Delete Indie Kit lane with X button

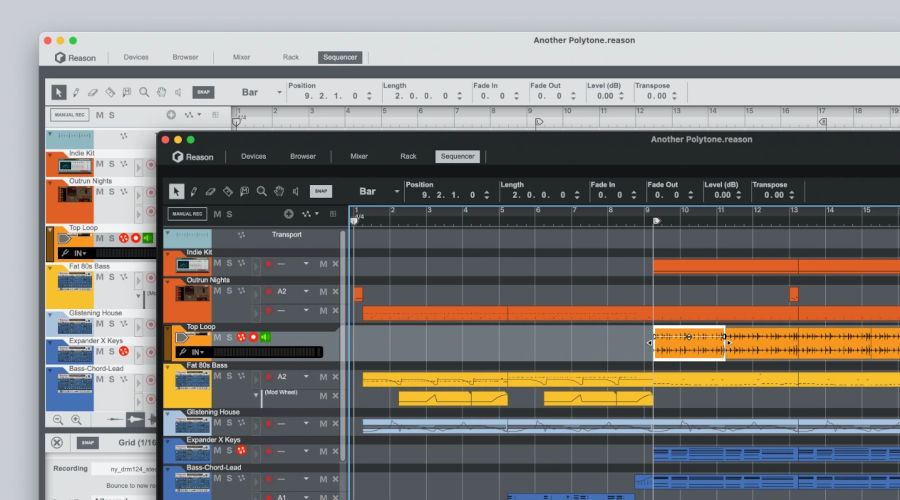click(x=335, y=263)
